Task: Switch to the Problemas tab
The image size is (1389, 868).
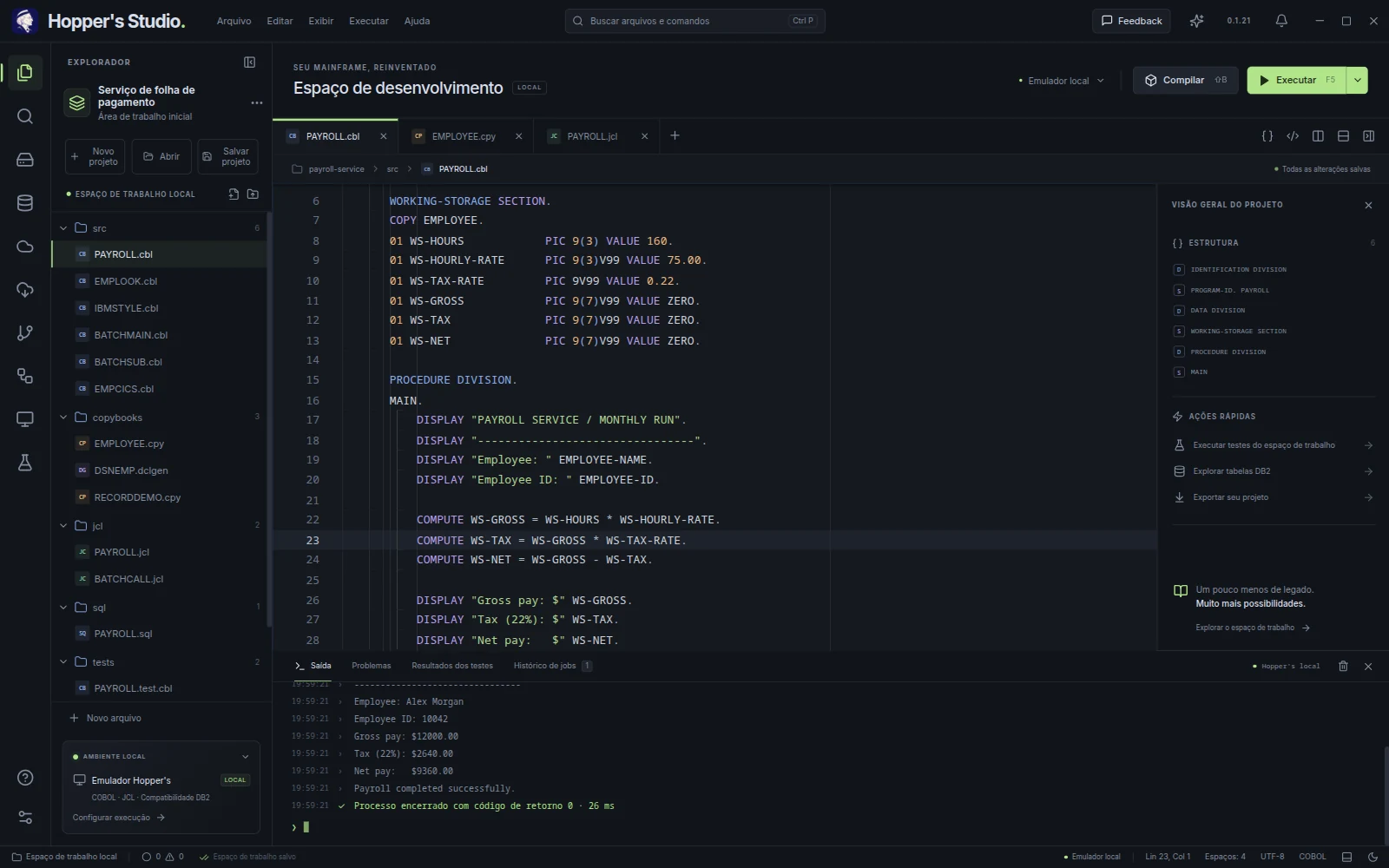Action: [371, 666]
